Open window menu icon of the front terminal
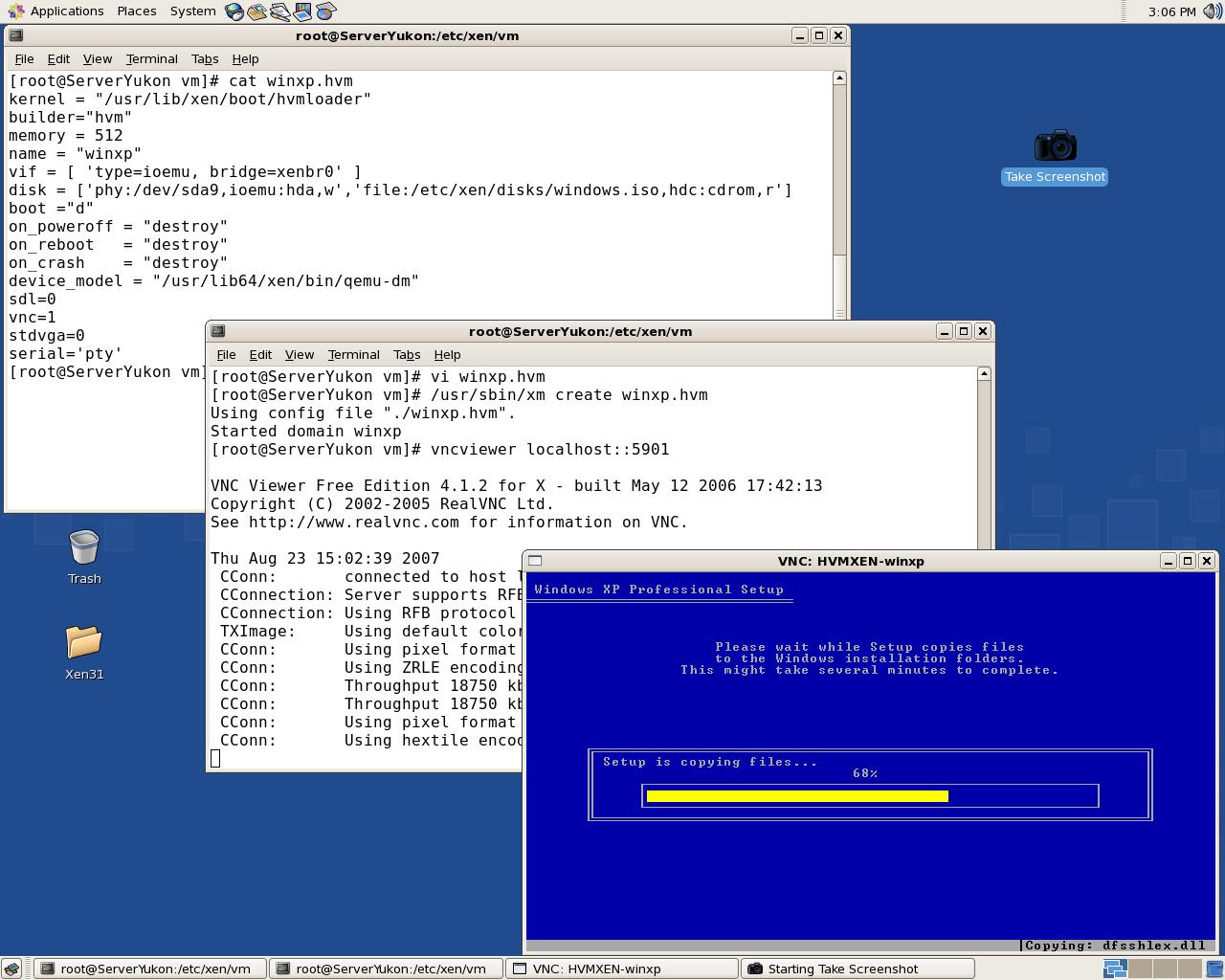The width and height of the screenshot is (1225, 980). pos(218,331)
